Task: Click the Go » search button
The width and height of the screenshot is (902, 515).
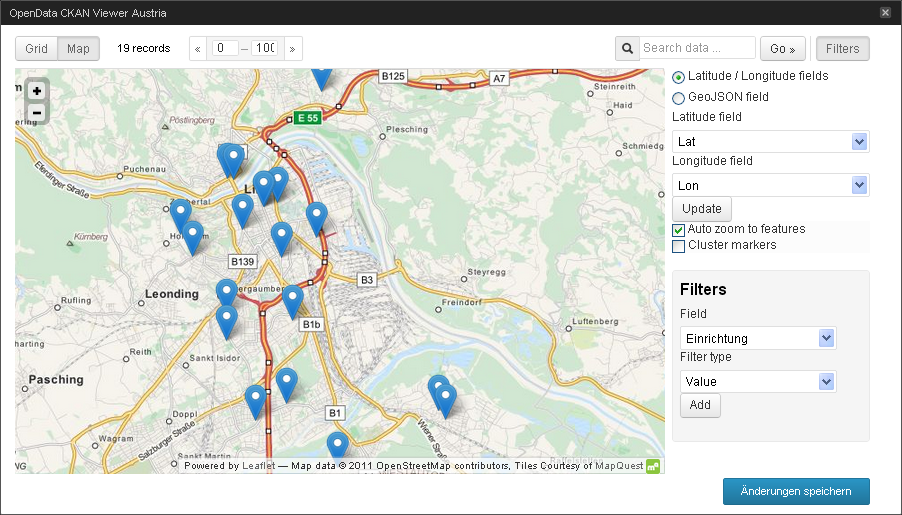Action: (782, 49)
